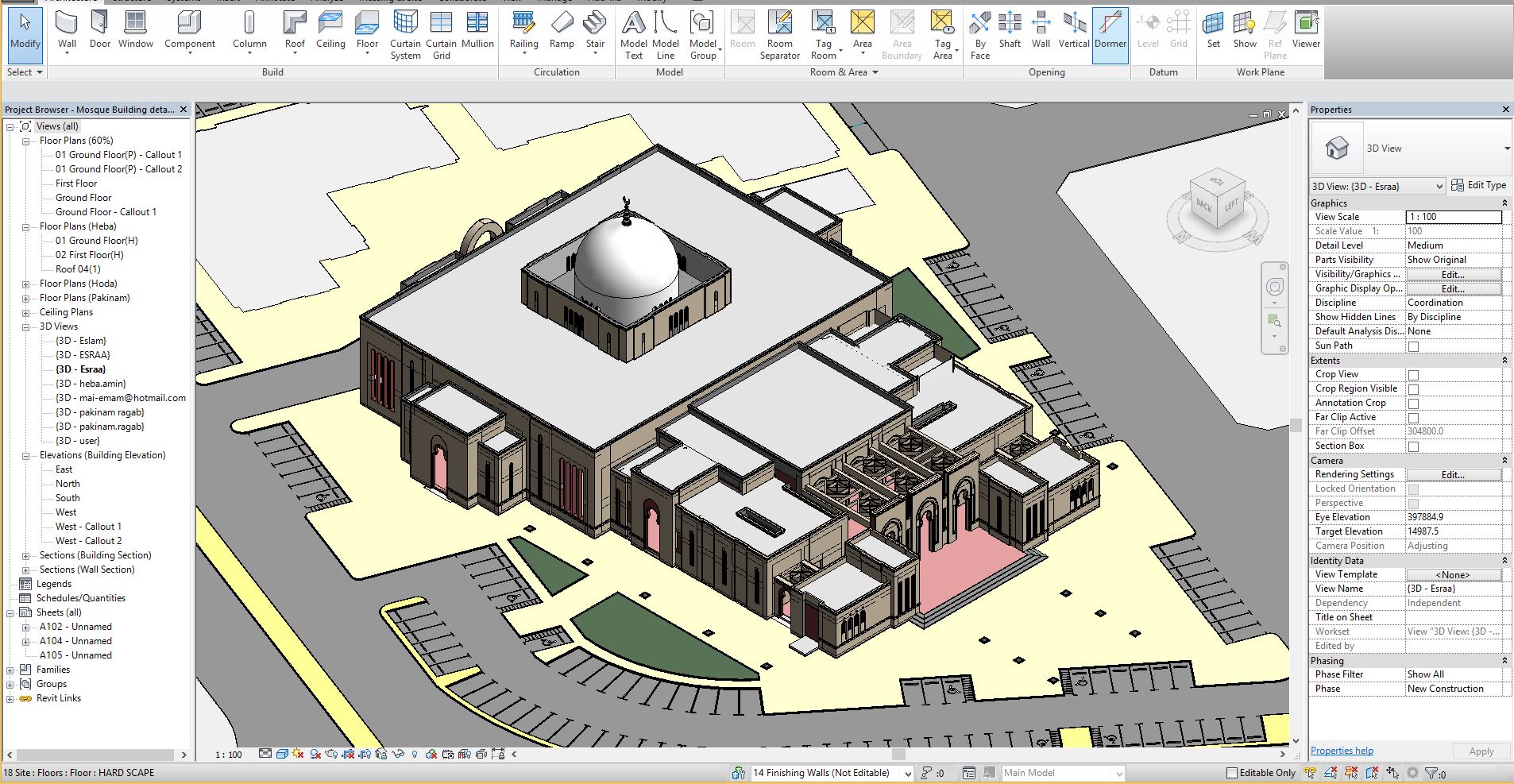Open the Ground Floor plan view

[83, 198]
